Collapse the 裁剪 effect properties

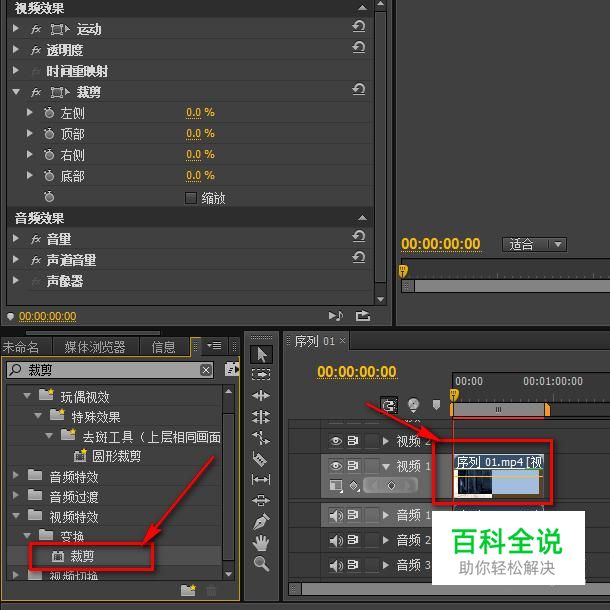pos(16,92)
